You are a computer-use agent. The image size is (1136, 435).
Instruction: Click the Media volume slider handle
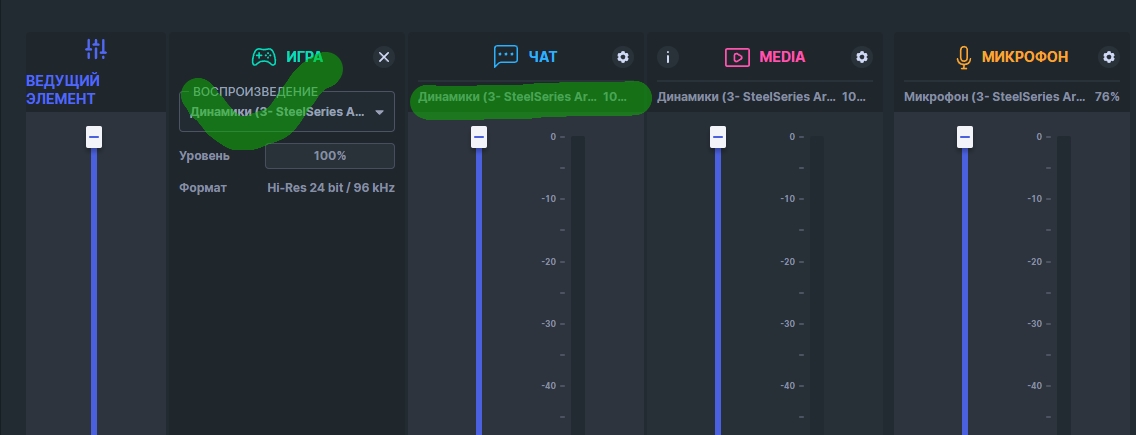point(717,136)
